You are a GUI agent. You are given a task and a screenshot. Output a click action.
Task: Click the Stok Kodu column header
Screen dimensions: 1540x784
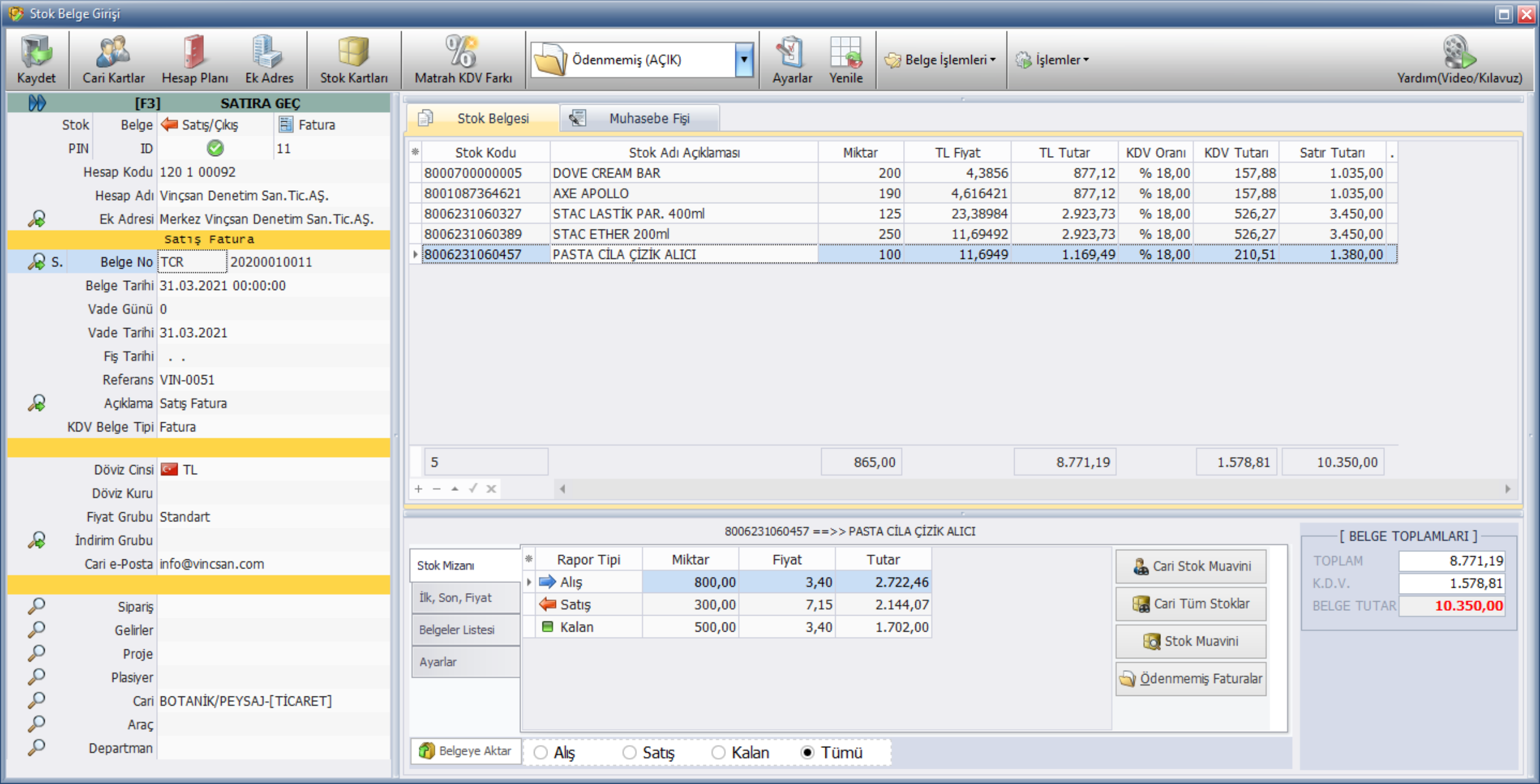point(486,152)
